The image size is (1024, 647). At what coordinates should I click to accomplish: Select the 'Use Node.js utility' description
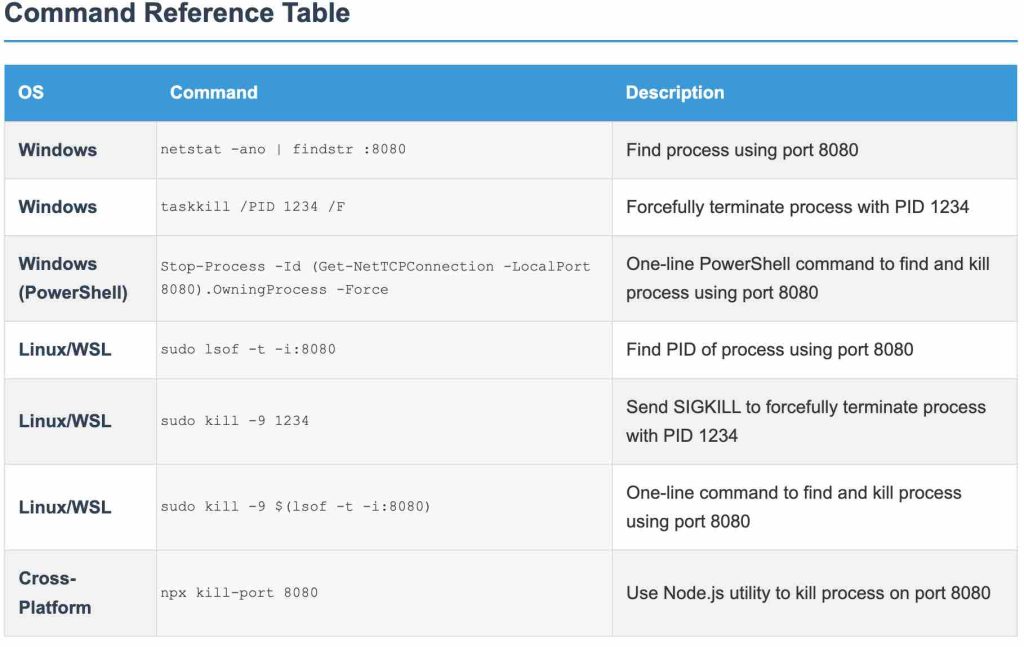(808, 593)
